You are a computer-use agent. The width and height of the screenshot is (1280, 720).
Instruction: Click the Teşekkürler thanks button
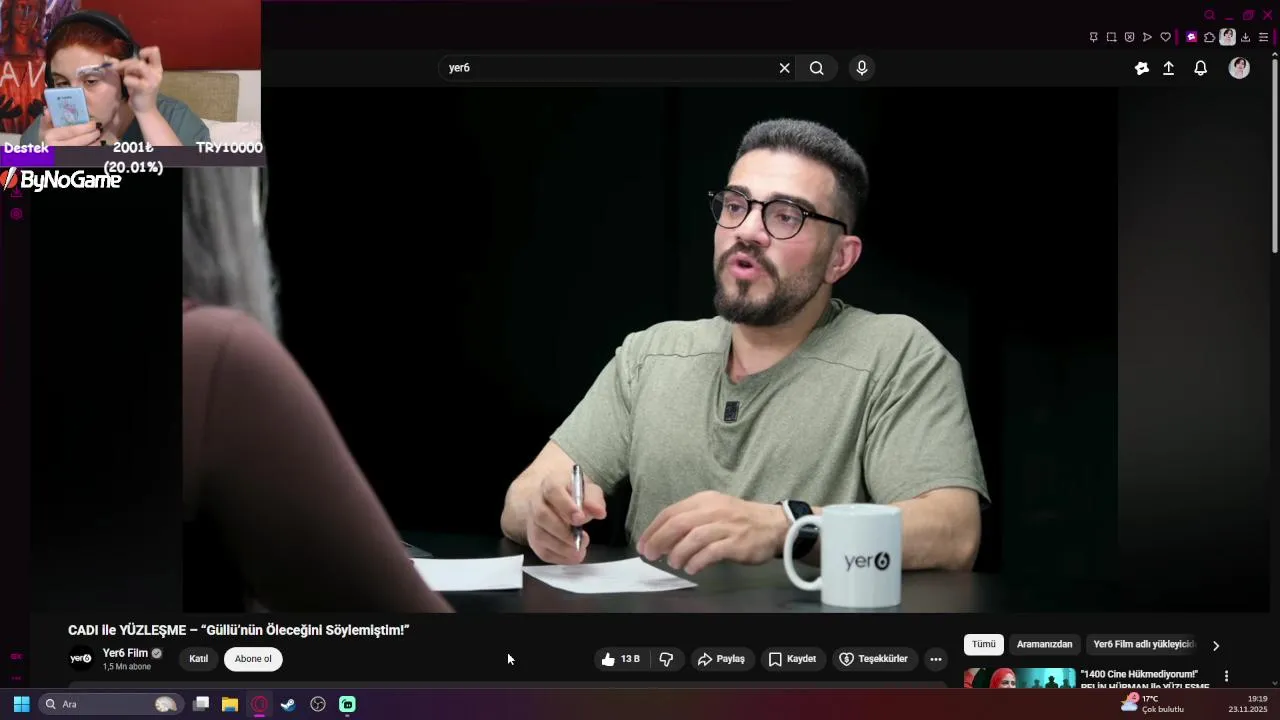tap(873, 659)
